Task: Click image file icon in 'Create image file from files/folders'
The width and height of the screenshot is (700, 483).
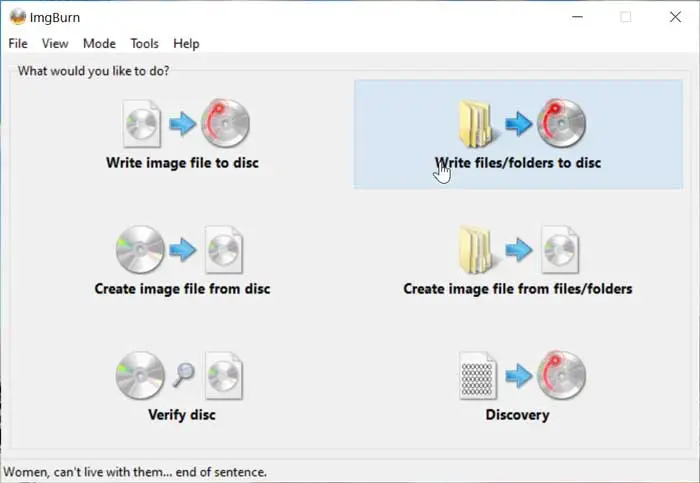Action: coord(560,250)
